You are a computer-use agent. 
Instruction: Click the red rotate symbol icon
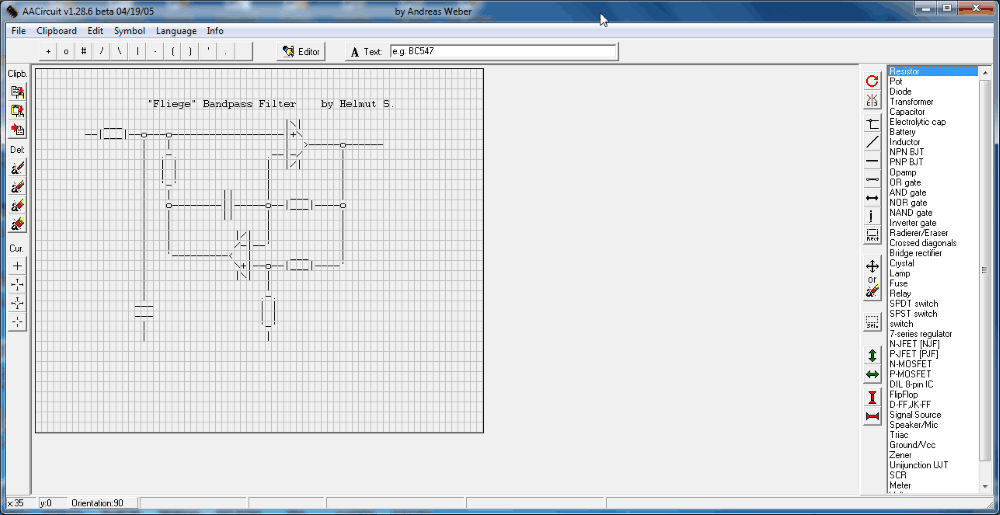(x=872, y=81)
